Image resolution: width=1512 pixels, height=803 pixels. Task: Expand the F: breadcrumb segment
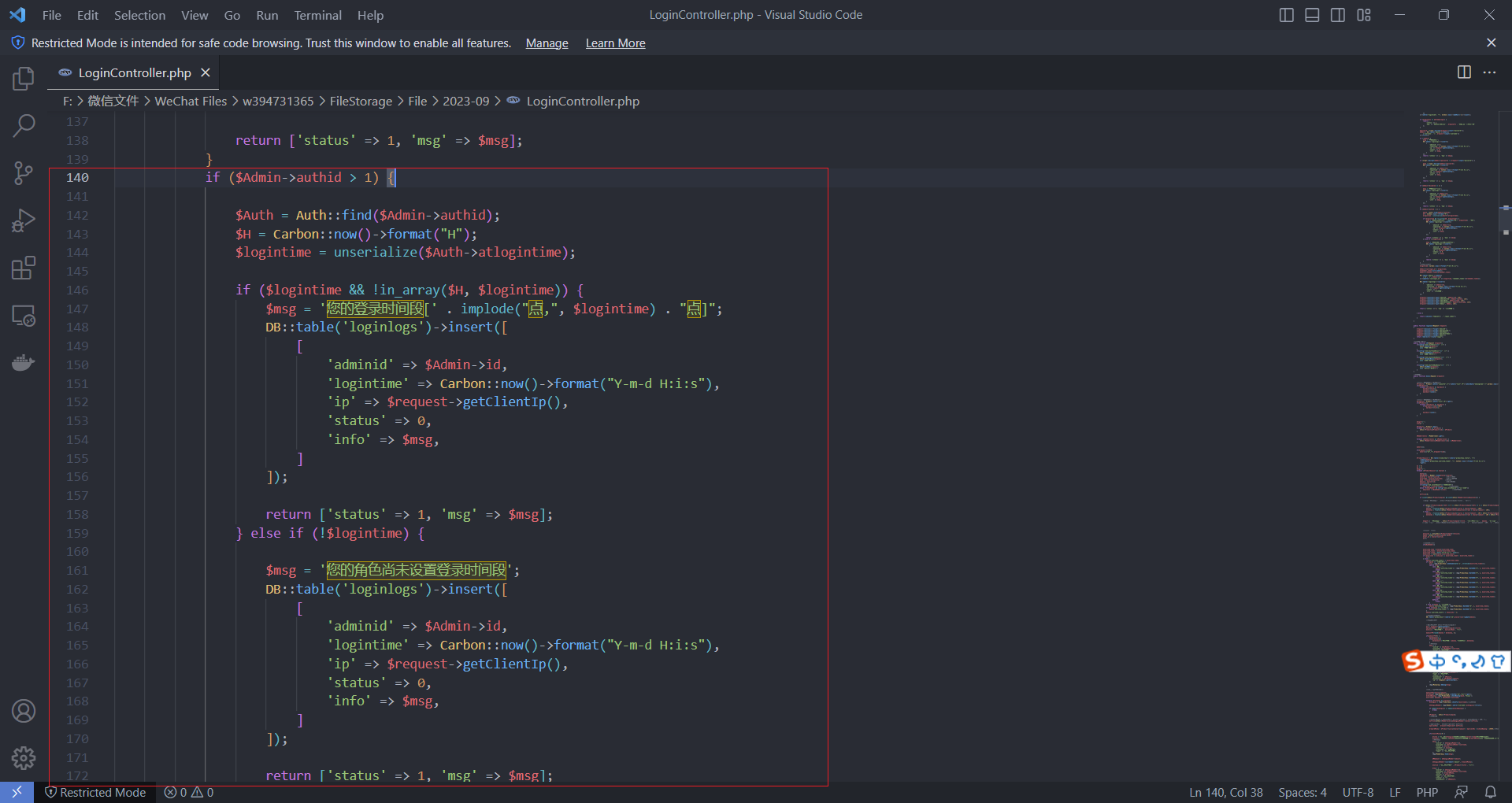[67, 101]
